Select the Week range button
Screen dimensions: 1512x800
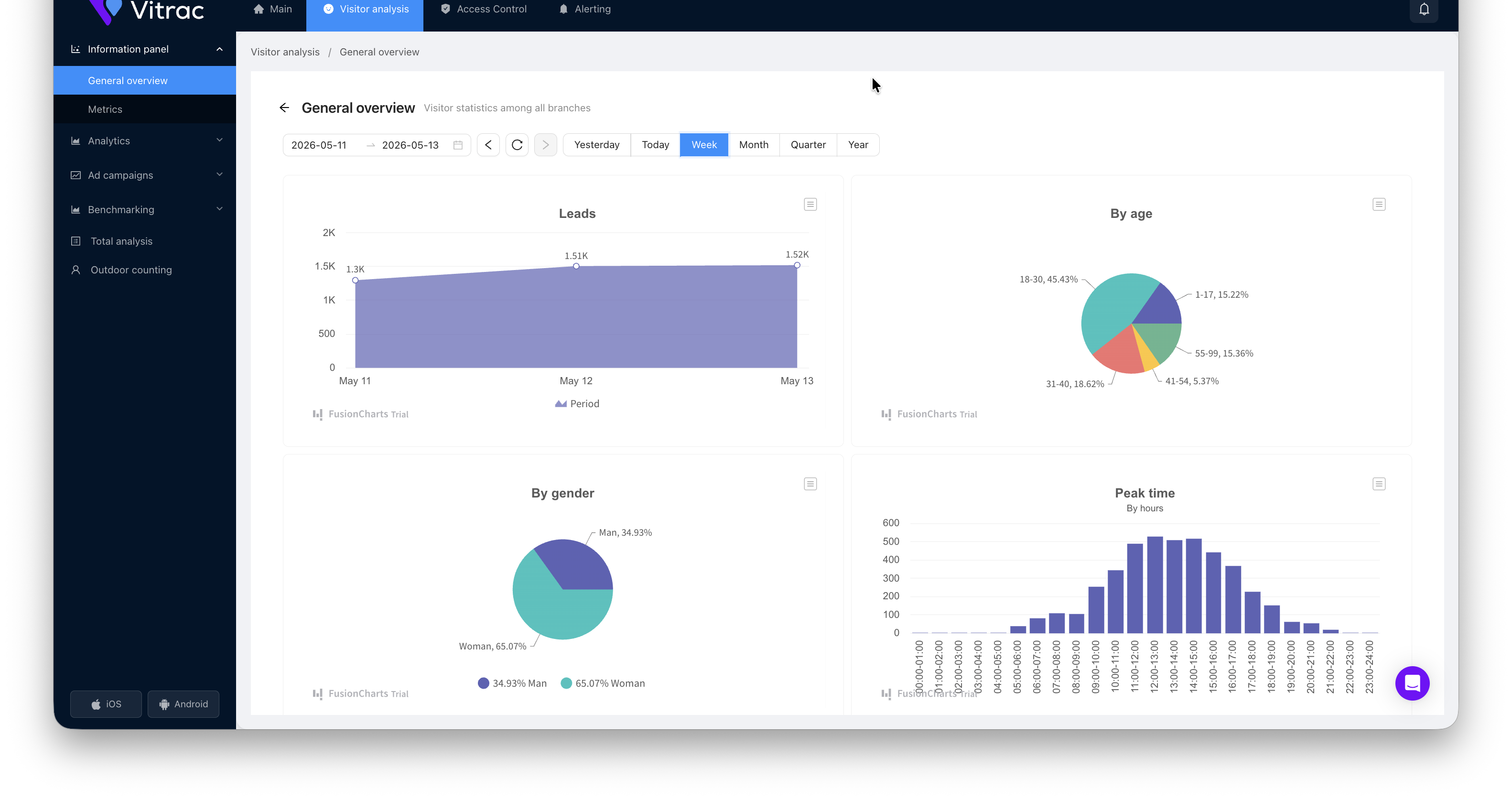704,145
